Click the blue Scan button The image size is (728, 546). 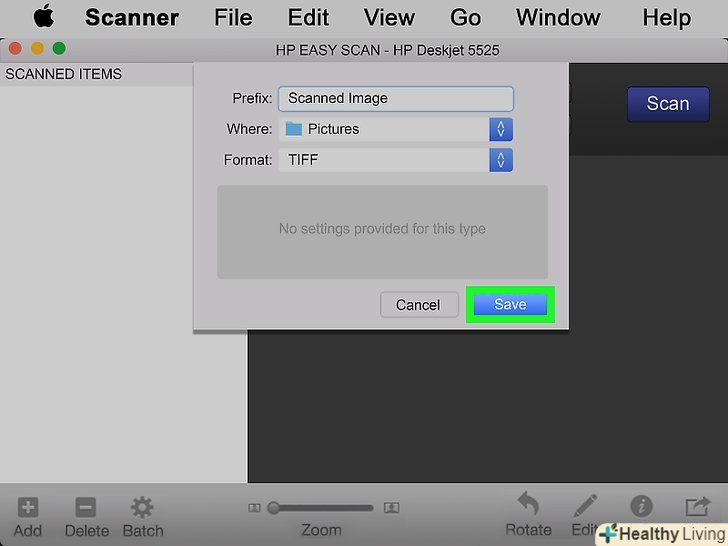tap(668, 104)
